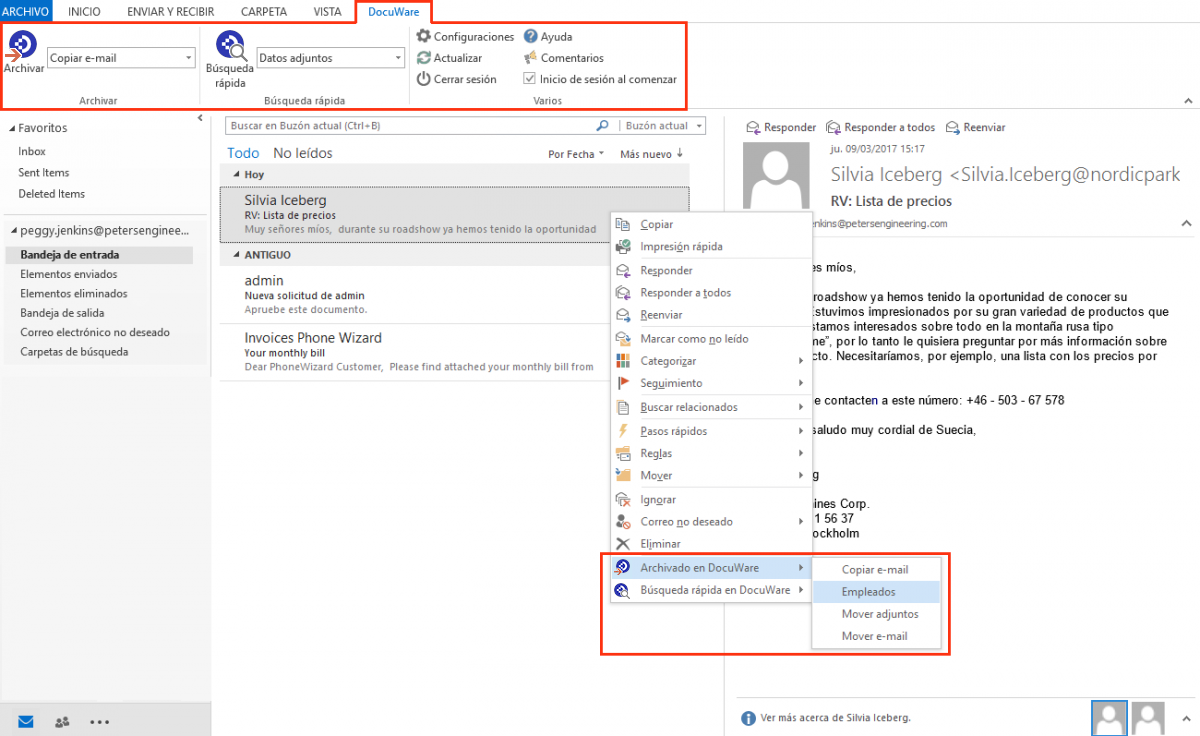Image resolution: width=1200 pixels, height=736 pixels.
Task: Open the Copiar e-mail dropdown
Action: (189, 58)
